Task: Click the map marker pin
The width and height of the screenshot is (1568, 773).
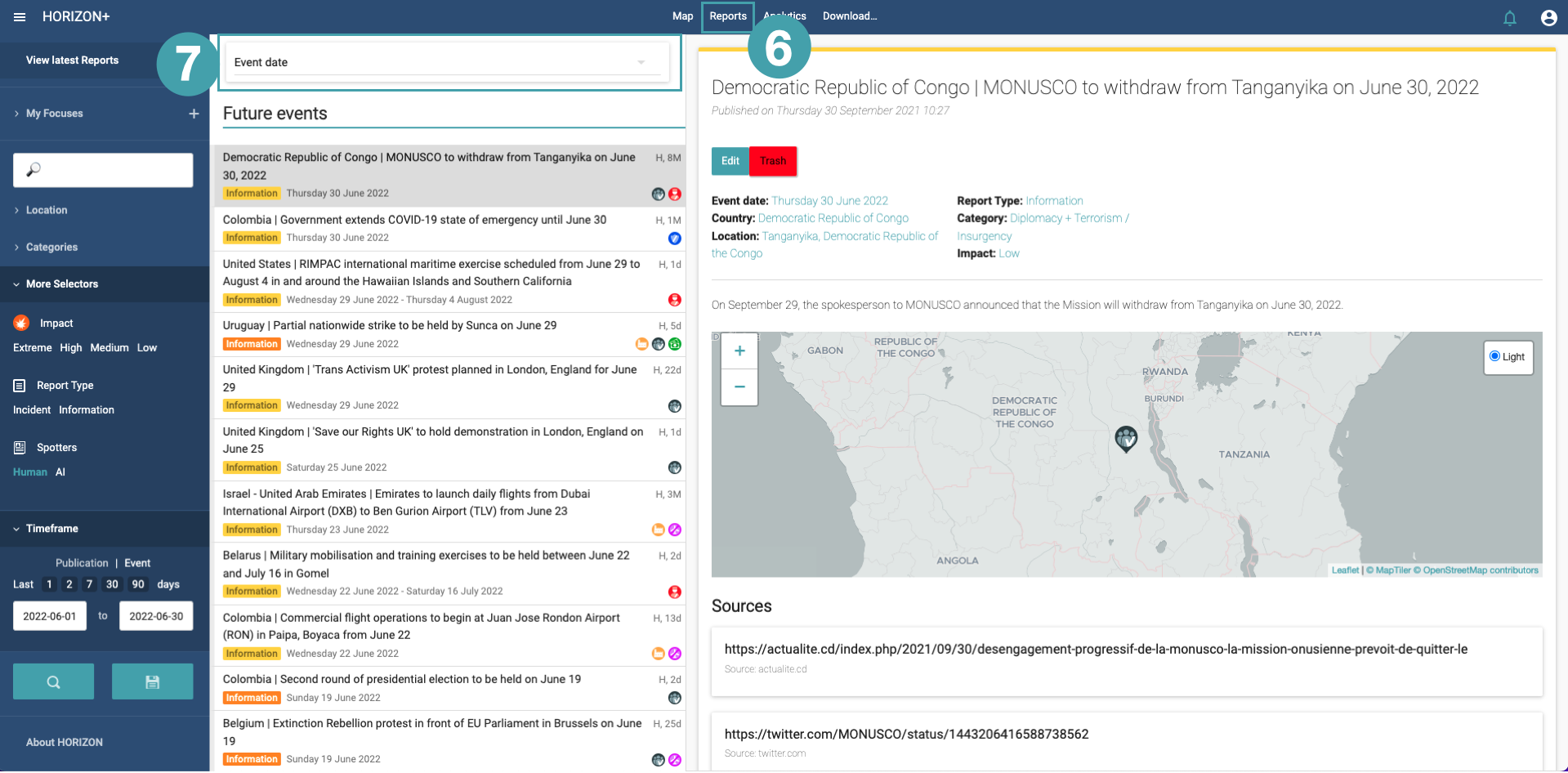Action: (x=1126, y=438)
